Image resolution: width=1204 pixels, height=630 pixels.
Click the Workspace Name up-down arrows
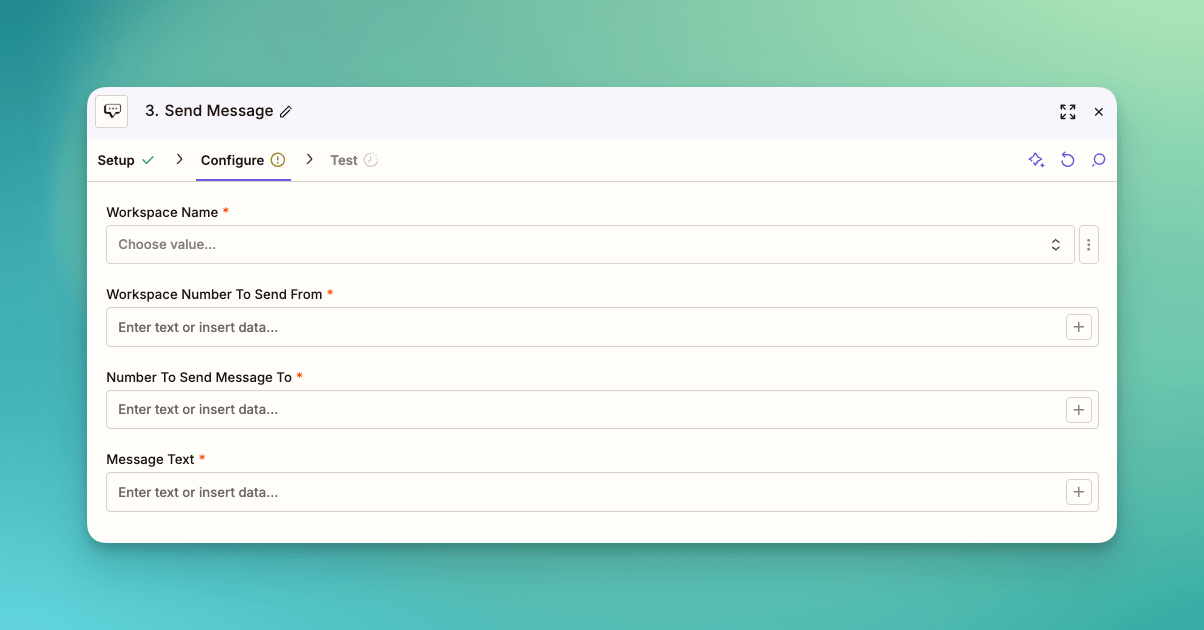click(1055, 245)
